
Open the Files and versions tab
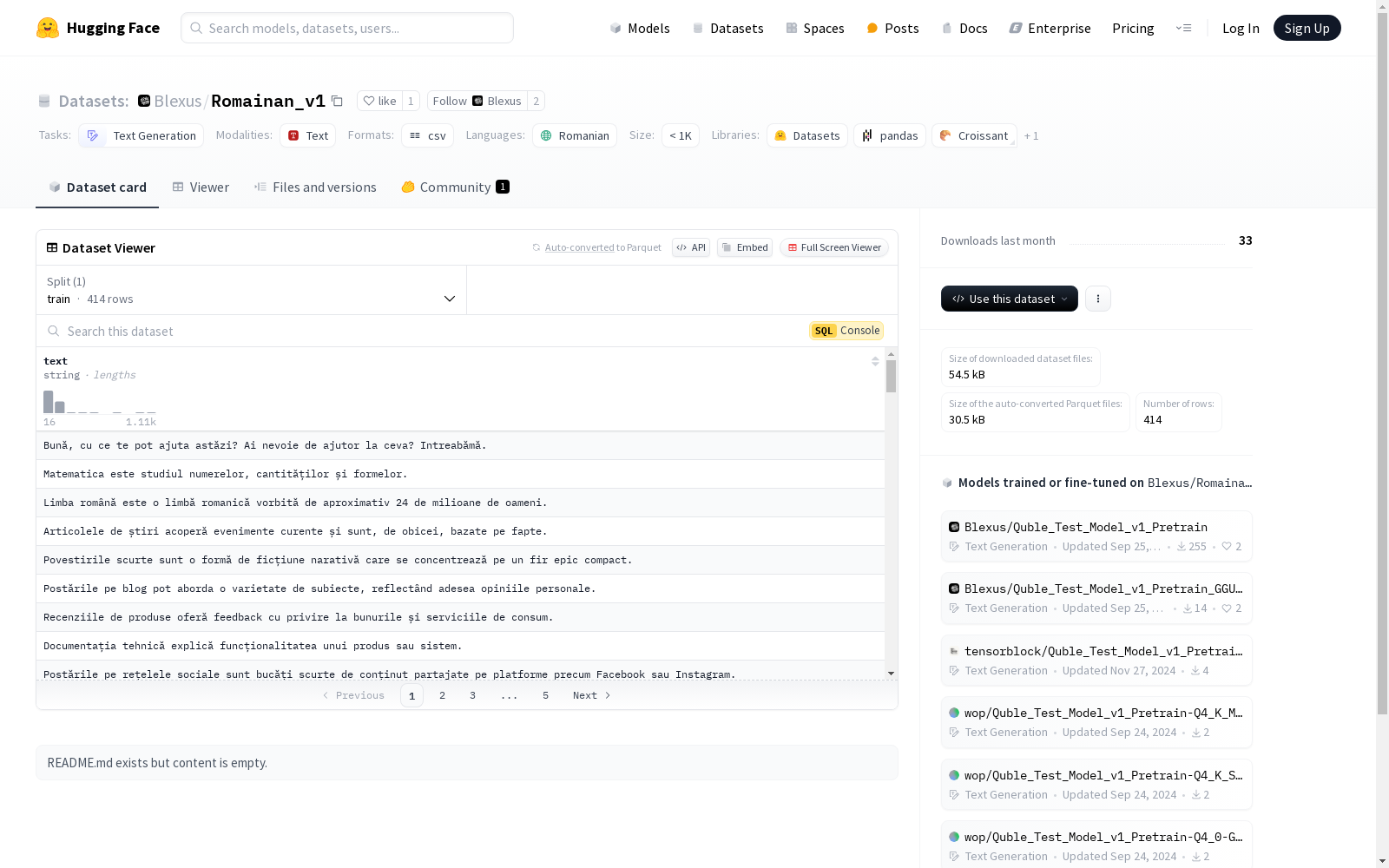click(x=315, y=187)
